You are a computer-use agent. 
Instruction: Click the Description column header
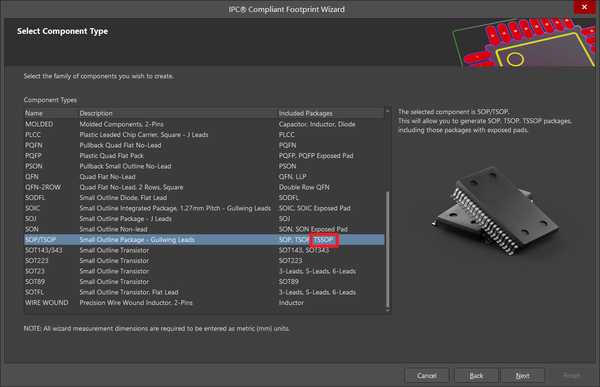point(178,113)
